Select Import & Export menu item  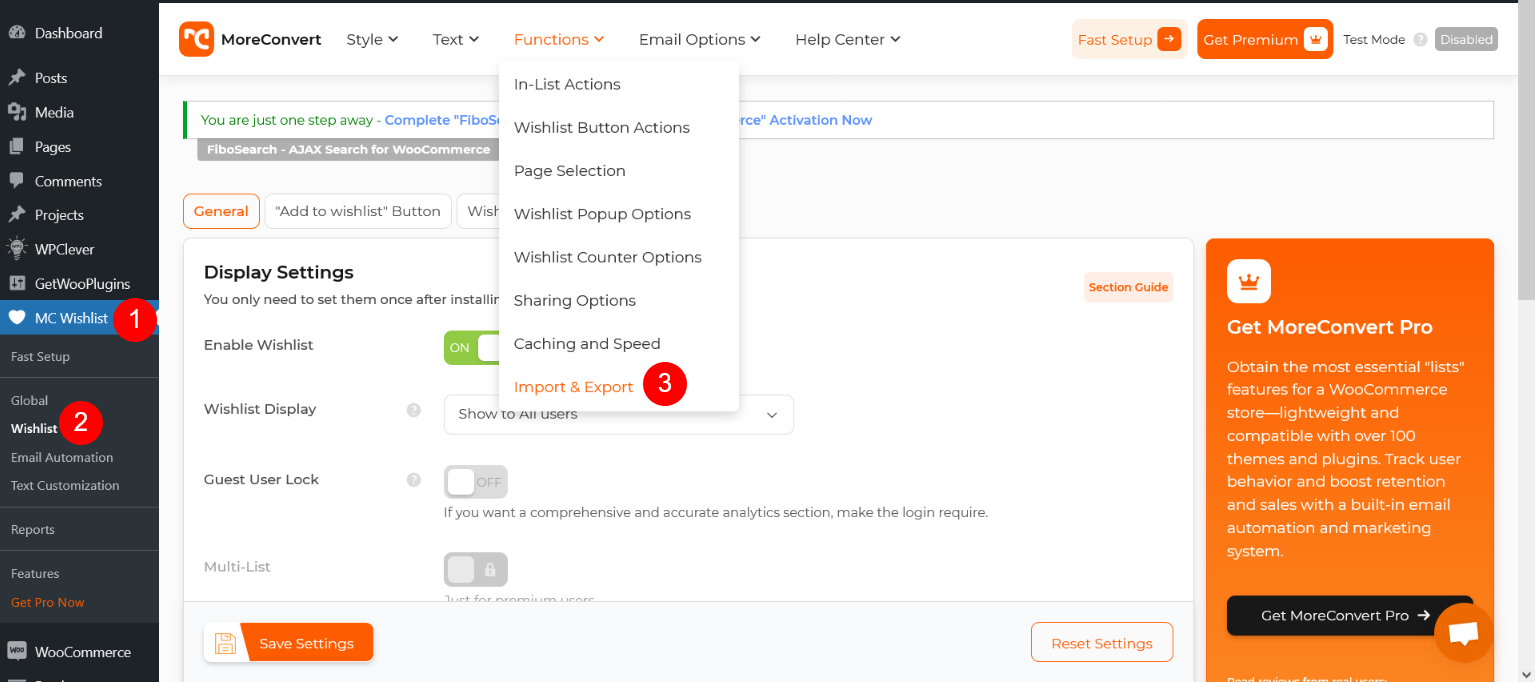pyautogui.click(x=574, y=387)
